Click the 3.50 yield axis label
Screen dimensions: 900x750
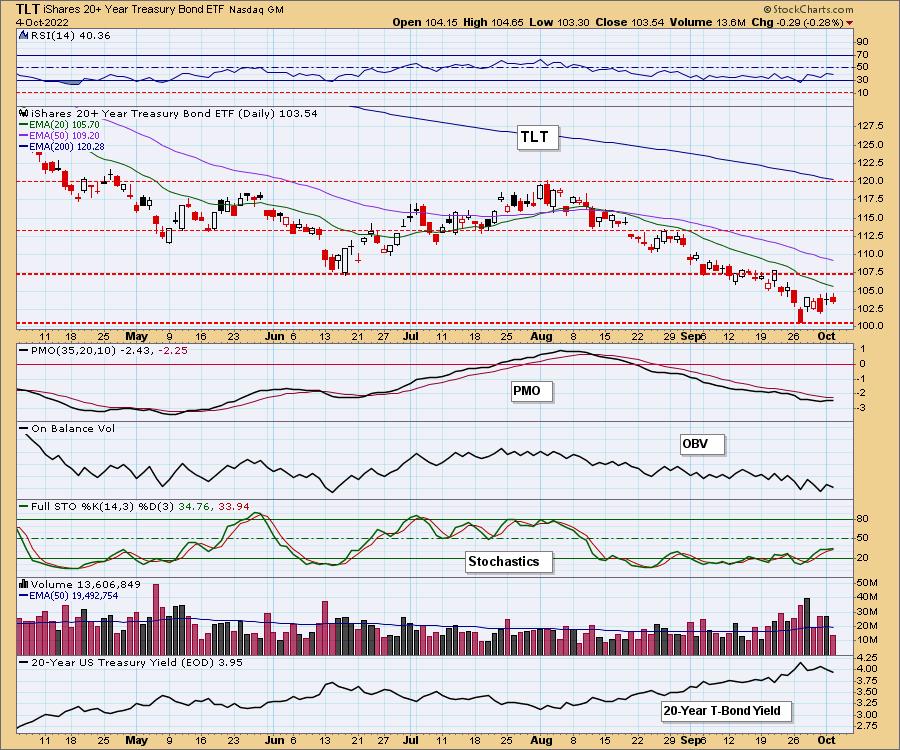867,692
